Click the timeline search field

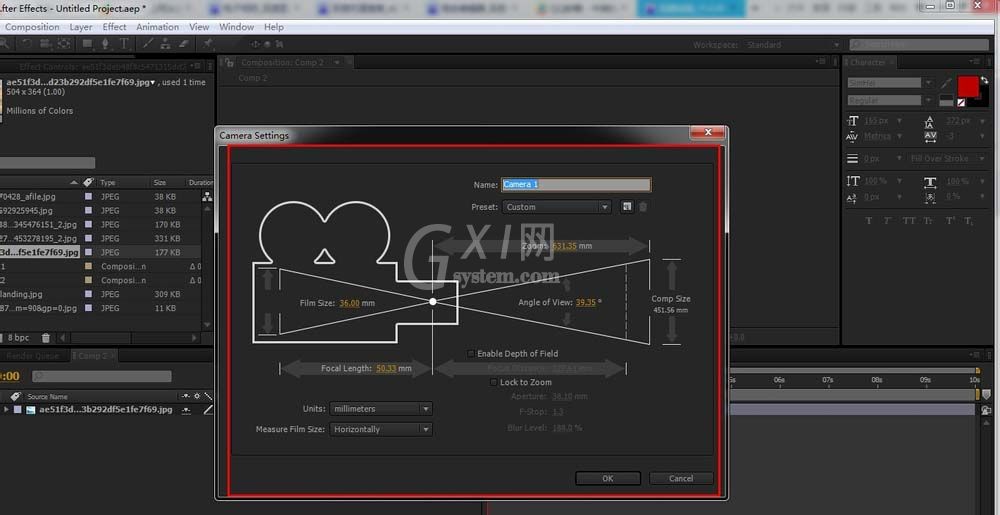click(x=102, y=377)
